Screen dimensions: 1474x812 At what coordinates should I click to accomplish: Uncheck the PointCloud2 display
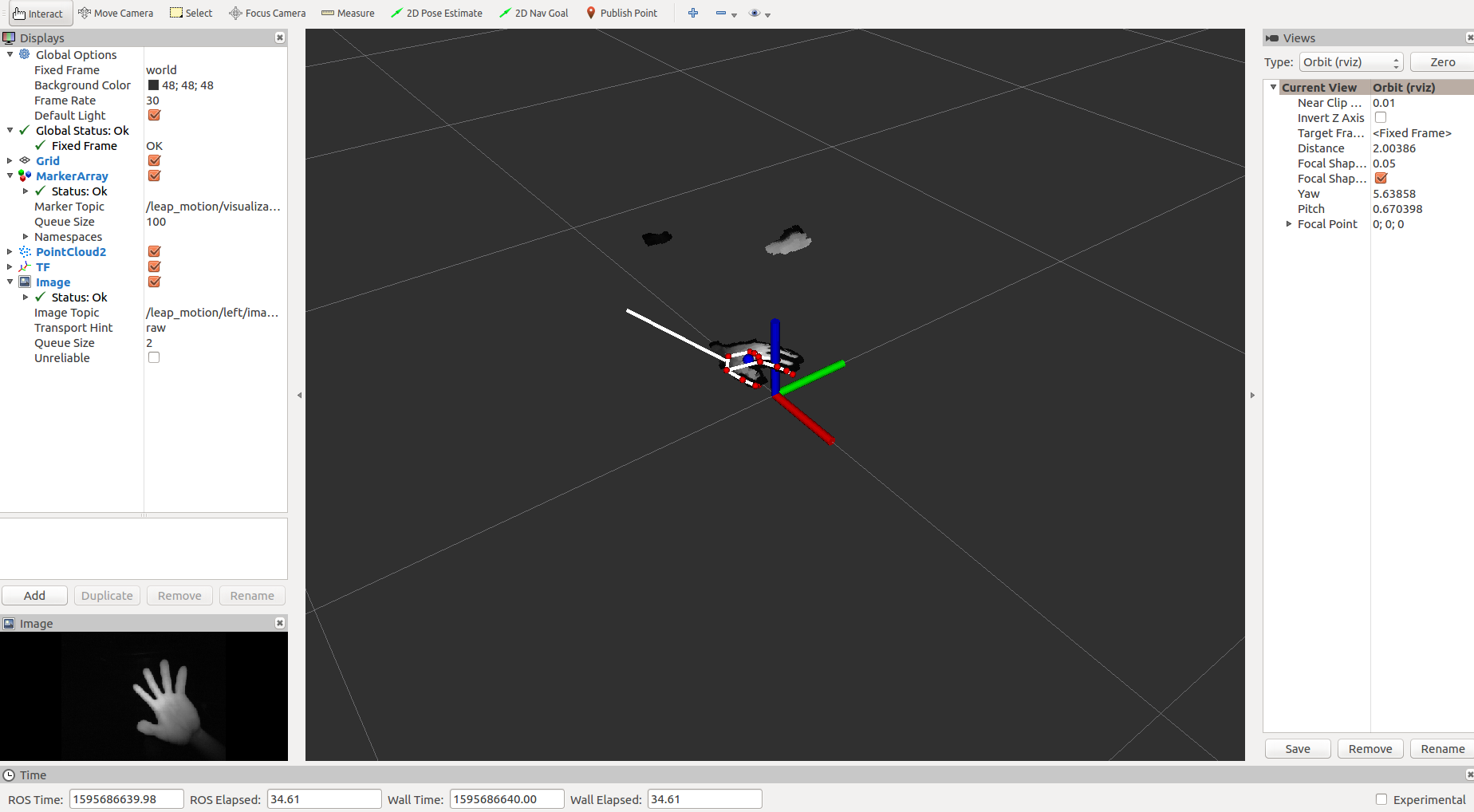point(153,251)
